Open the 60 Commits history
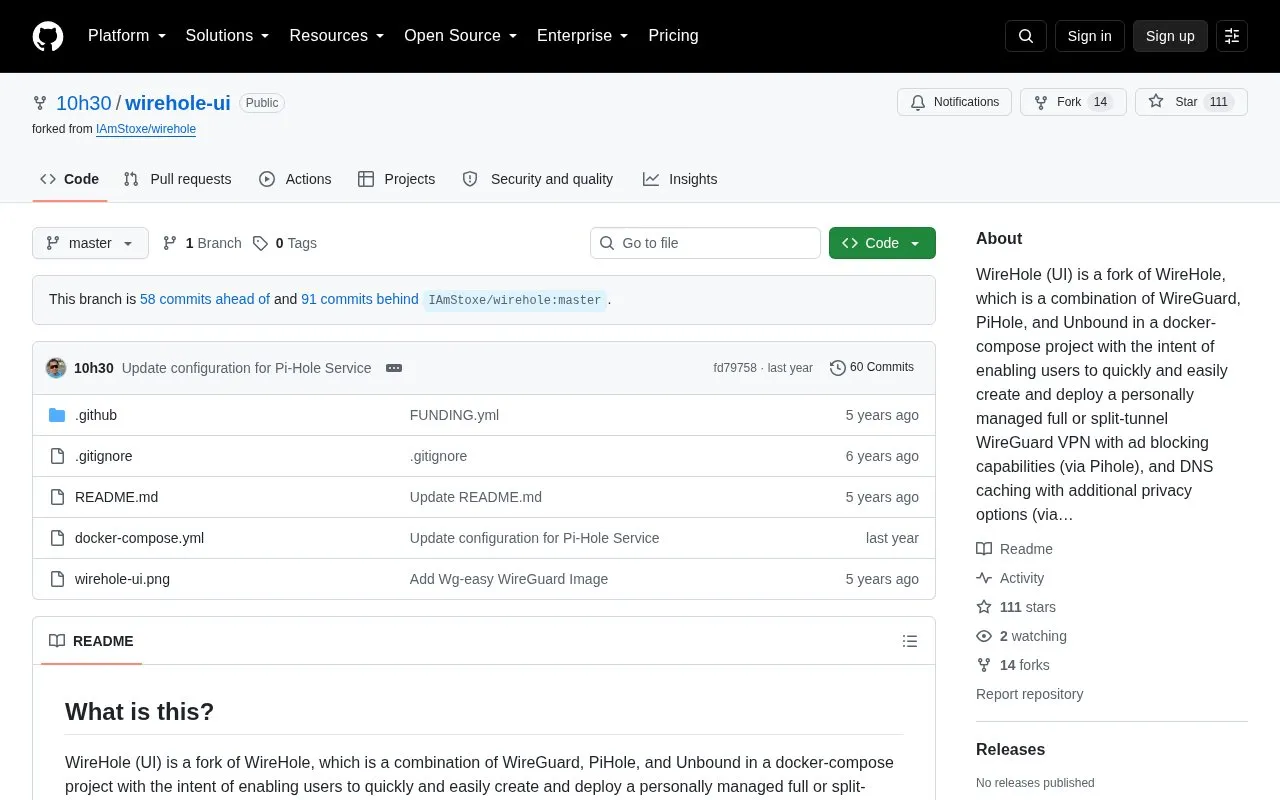 point(872,368)
